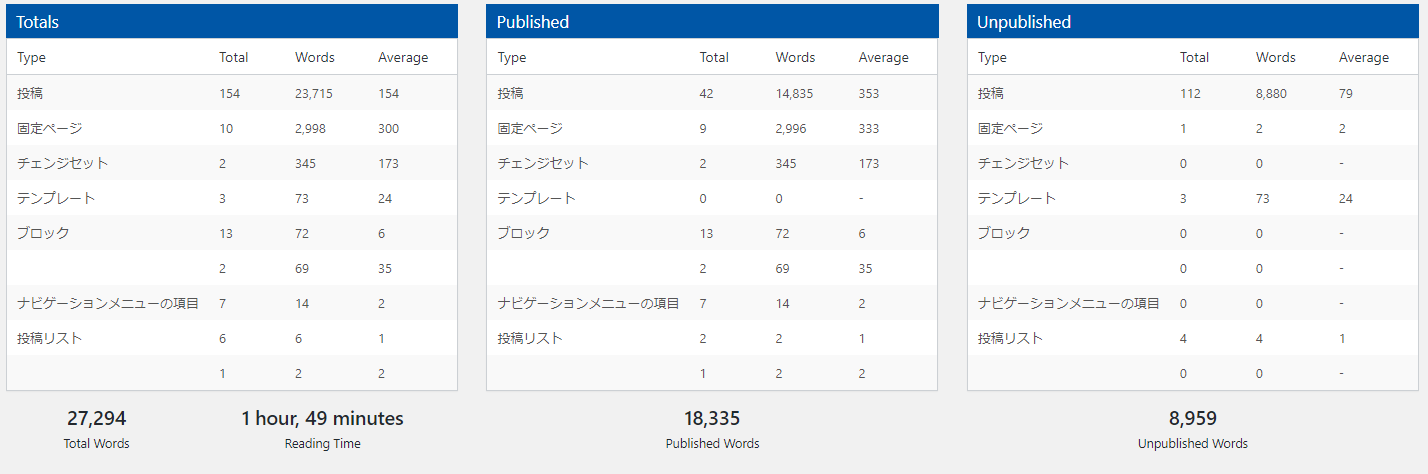1428x474 pixels.
Task: Click the Published panel header
Action: [712, 21]
